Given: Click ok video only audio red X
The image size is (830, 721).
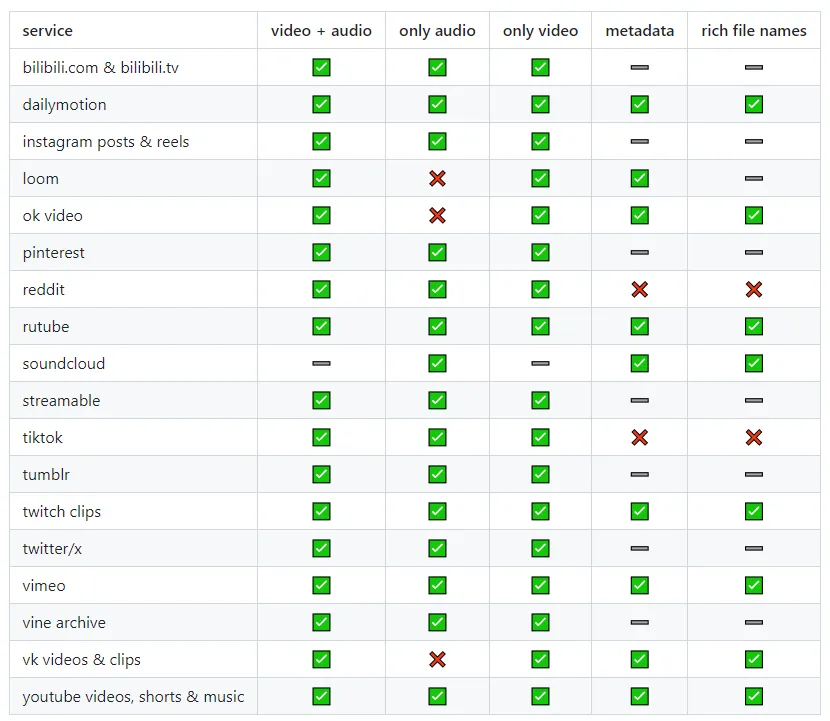Looking at the screenshot, I should pos(437,216).
